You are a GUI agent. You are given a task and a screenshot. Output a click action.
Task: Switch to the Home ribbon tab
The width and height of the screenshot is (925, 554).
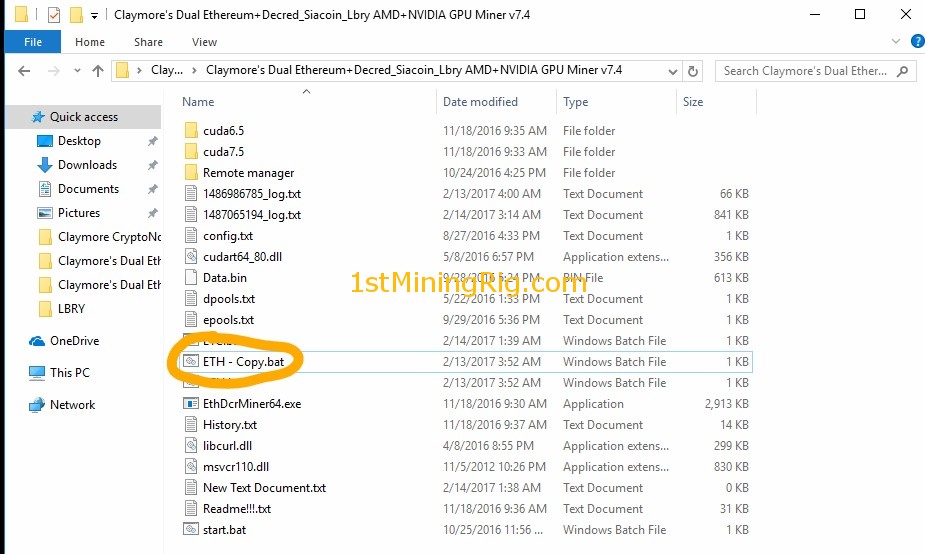click(90, 42)
